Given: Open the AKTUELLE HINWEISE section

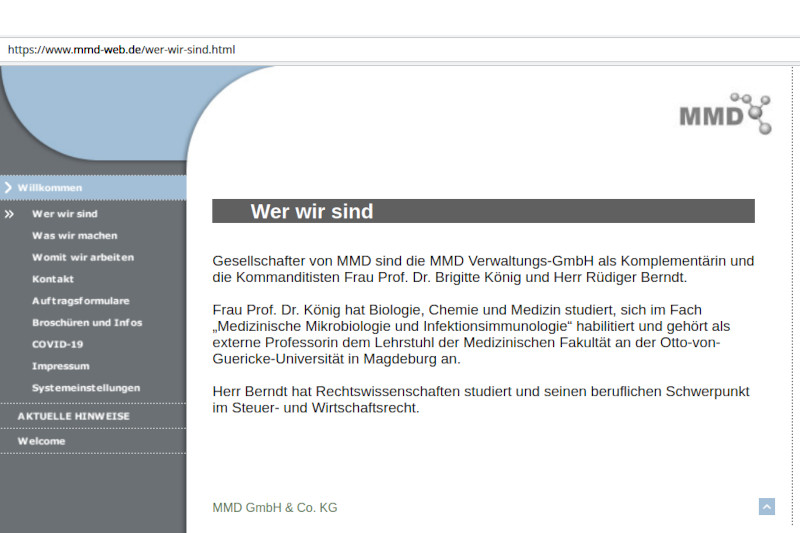Looking at the screenshot, I should tap(73, 416).
